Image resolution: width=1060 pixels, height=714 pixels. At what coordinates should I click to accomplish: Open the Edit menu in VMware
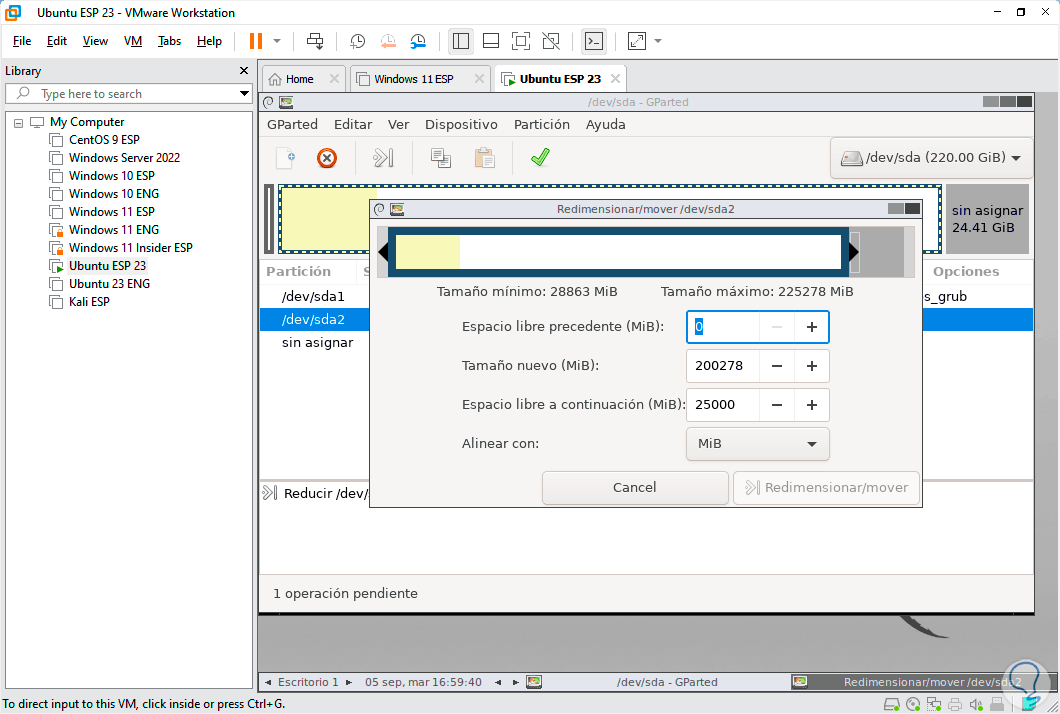click(x=57, y=41)
